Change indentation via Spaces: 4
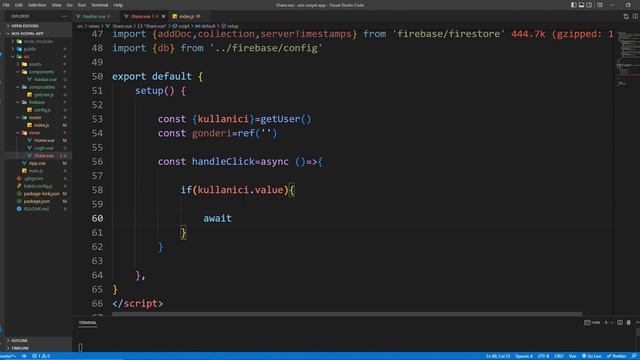 click(524, 356)
